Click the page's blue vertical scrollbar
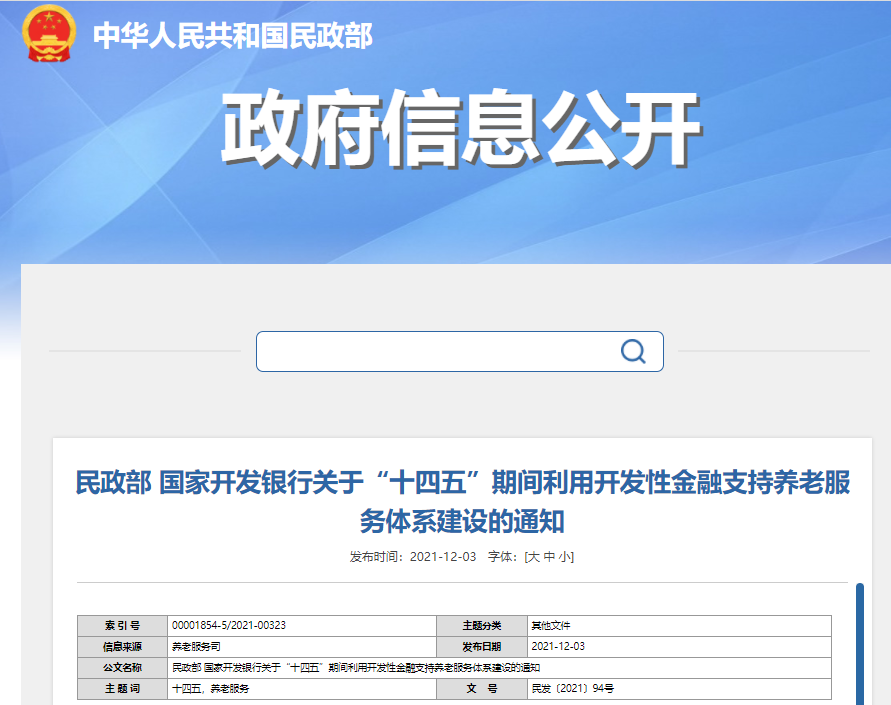891x705 pixels. tap(859, 640)
